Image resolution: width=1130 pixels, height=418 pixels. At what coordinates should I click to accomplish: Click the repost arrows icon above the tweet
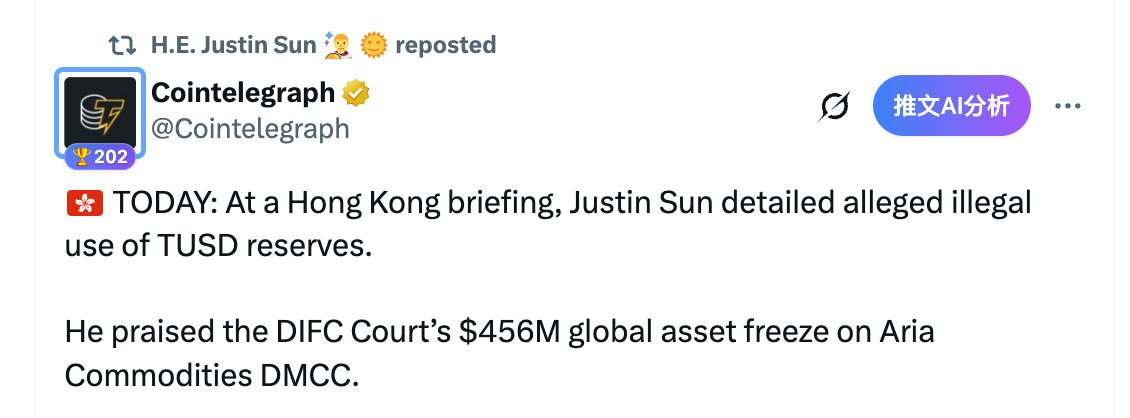coord(123,45)
